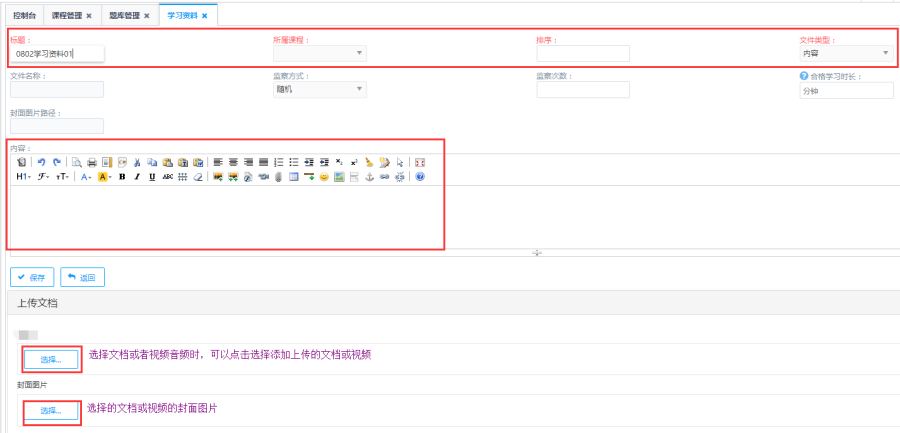Click the anchor icon in editor

click(369, 177)
